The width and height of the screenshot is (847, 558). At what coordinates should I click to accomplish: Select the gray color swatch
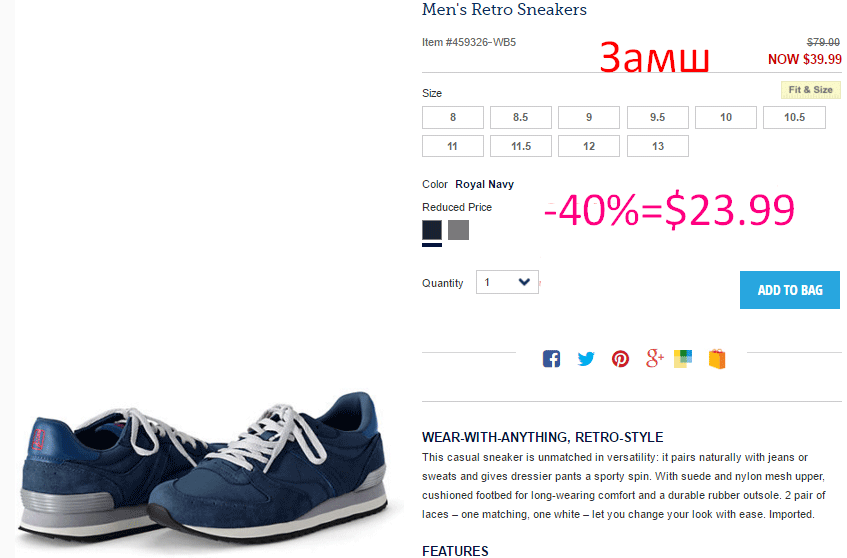click(458, 230)
